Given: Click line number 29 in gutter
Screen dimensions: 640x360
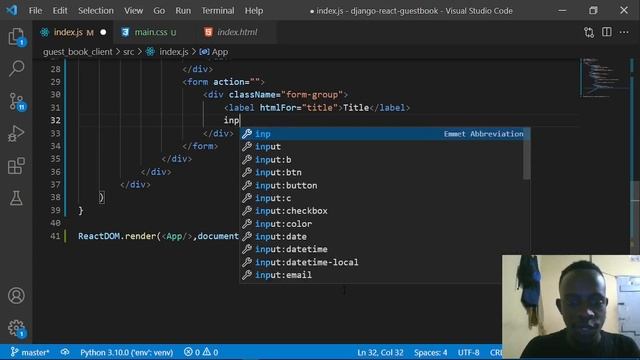Looking at the screenshot, I should (x=56, y=82).
